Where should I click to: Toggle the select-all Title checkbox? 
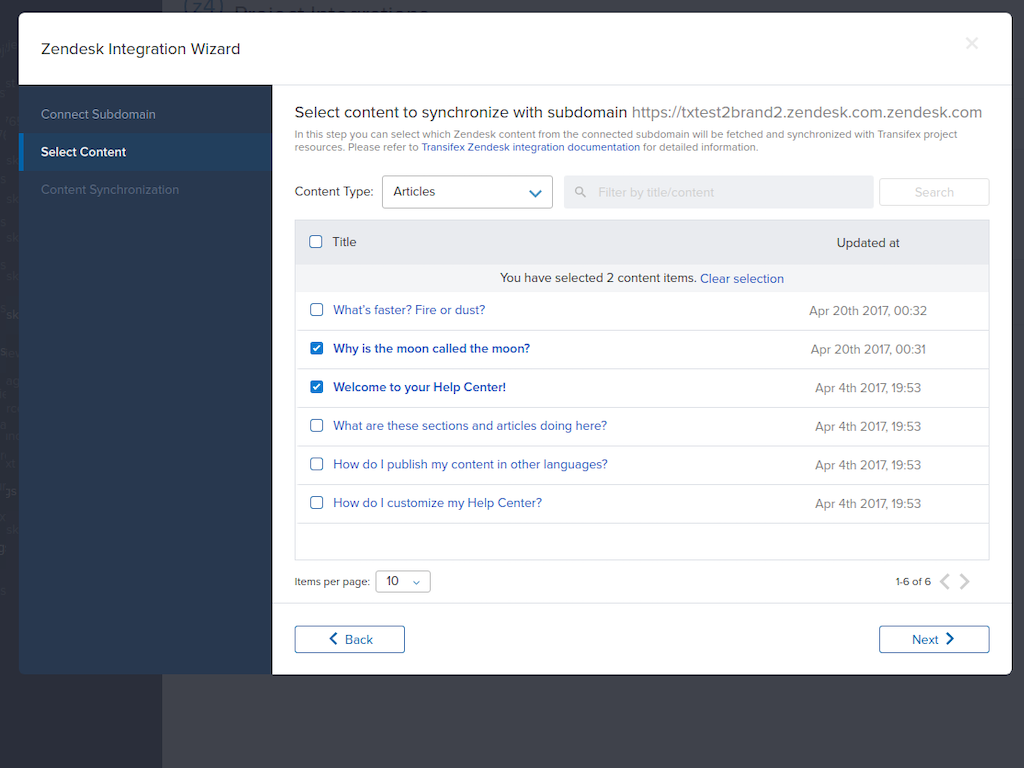[x=316, y=242]
